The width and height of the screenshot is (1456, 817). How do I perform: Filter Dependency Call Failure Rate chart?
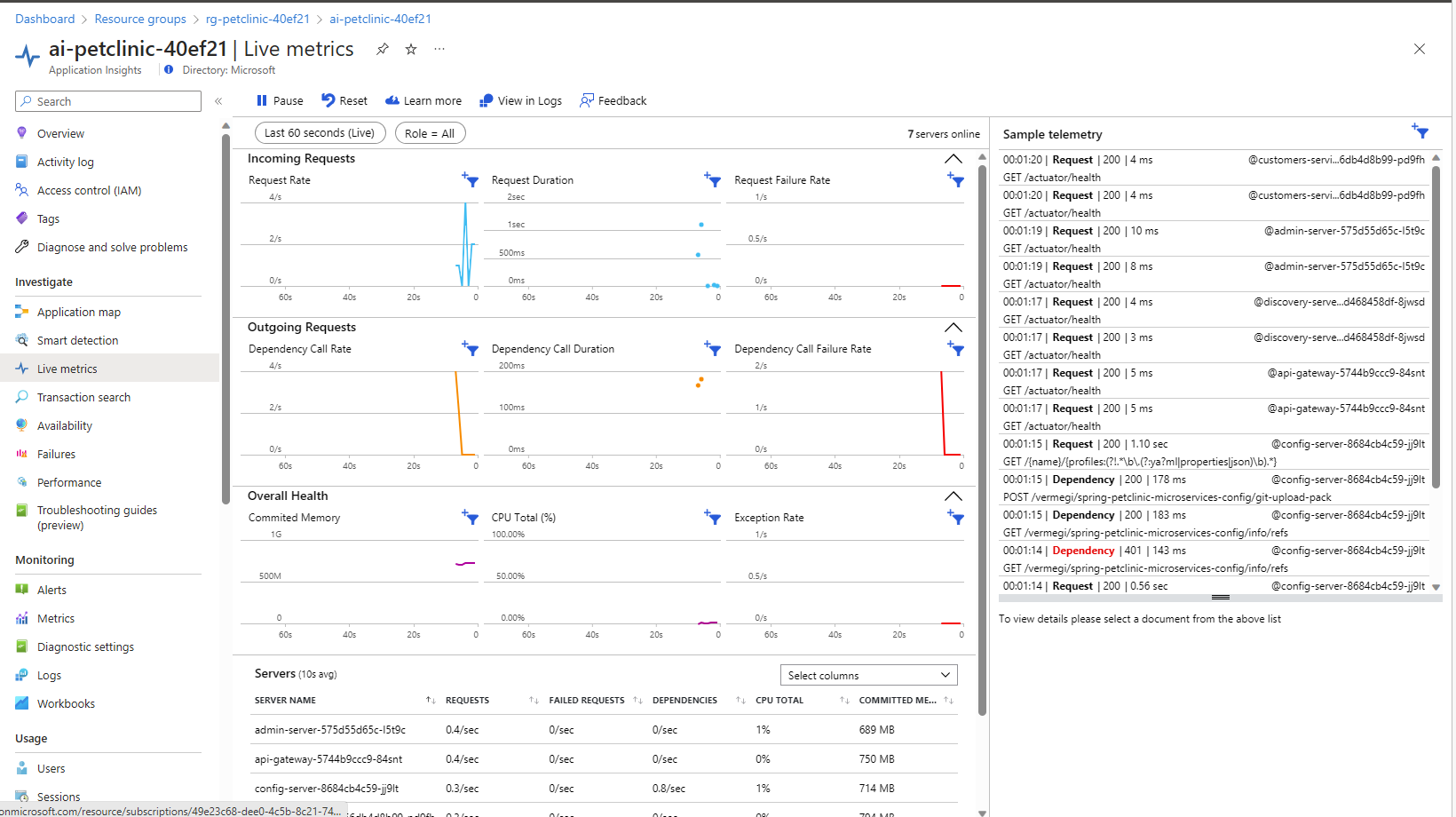point(955,348)
